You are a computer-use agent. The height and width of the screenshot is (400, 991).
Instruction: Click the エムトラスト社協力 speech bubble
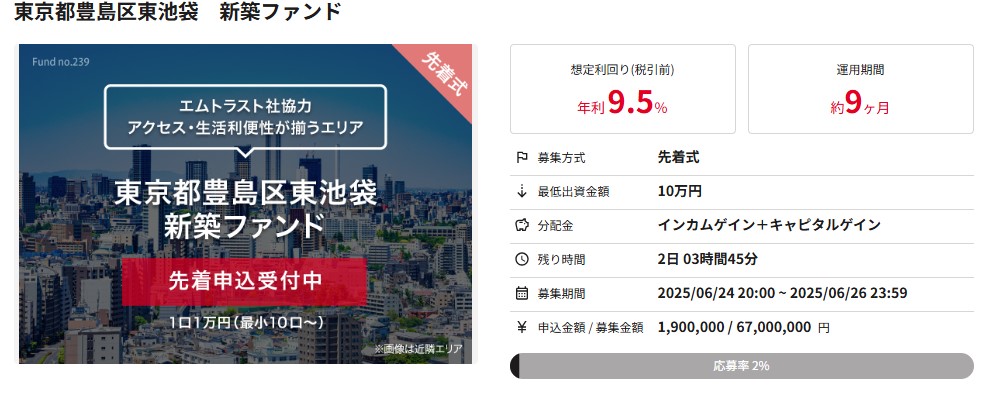pos(244,116)
